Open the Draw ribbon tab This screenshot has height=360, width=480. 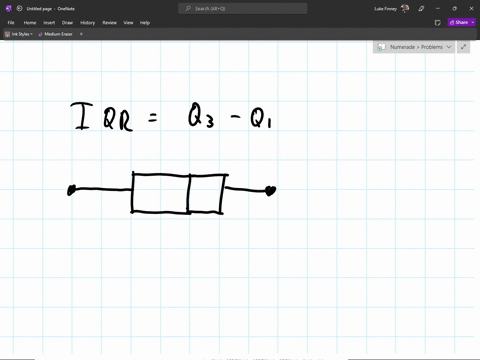click(67, 23)
